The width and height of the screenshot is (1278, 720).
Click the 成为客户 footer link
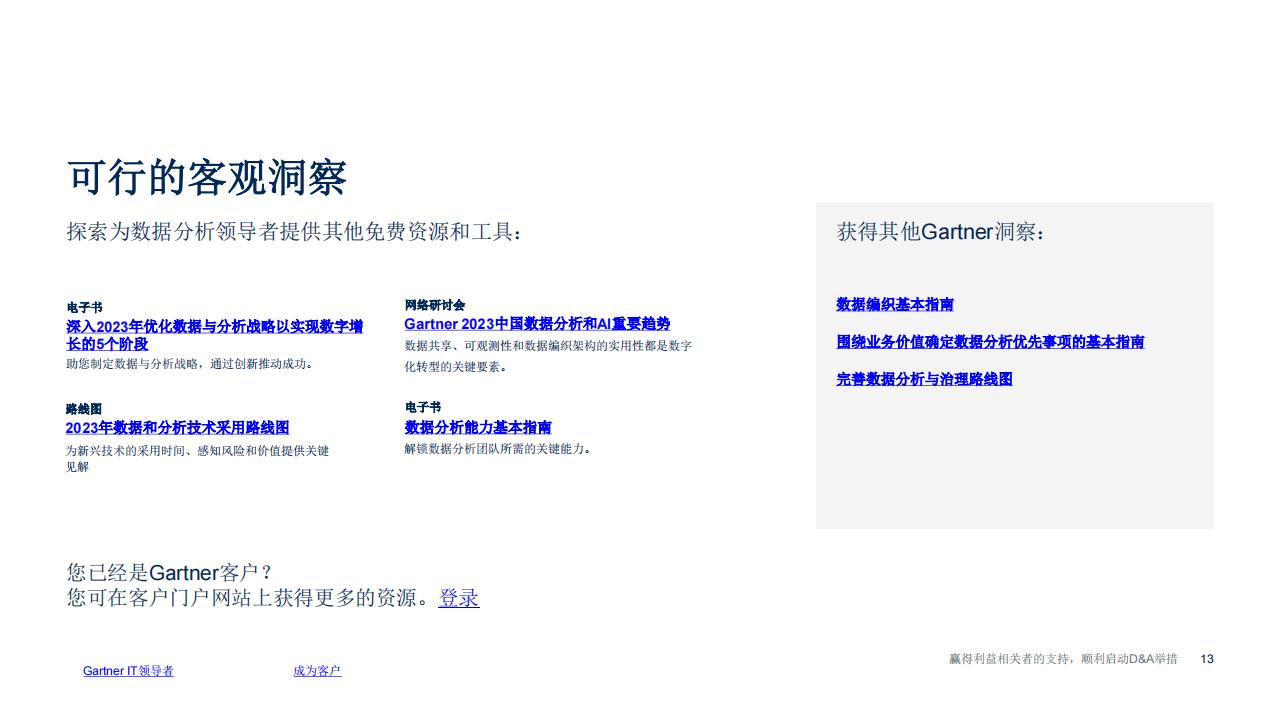317,671
